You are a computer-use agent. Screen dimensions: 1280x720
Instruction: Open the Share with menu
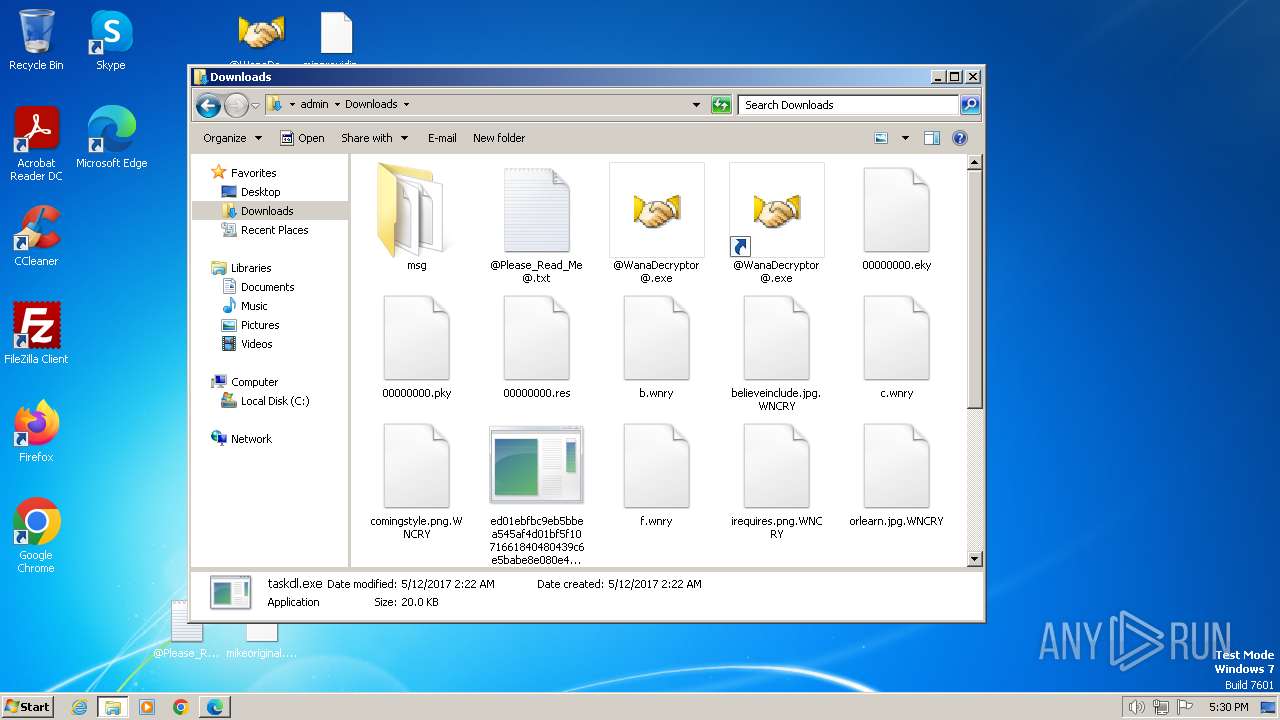point(374,138)
